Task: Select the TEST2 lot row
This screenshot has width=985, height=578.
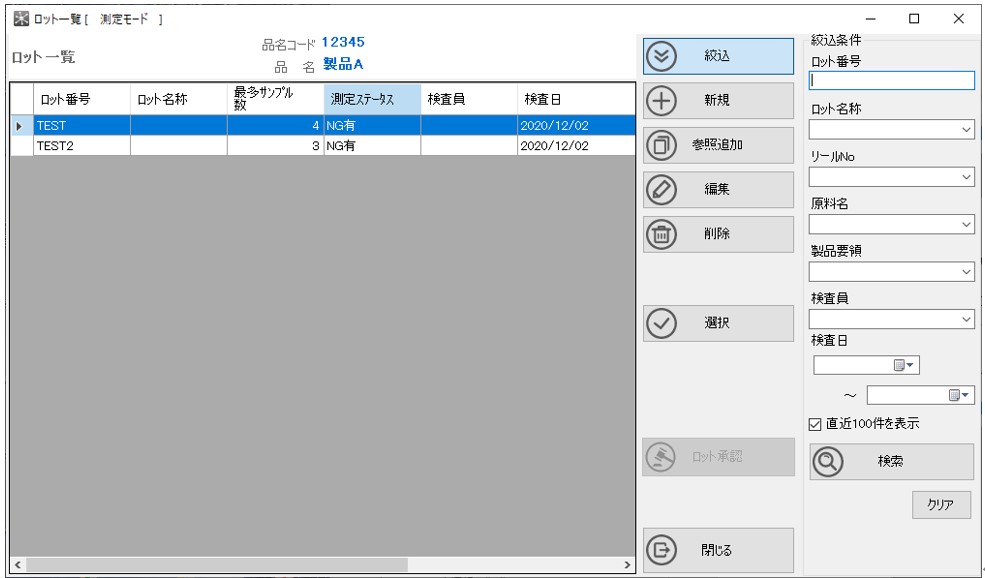Action: pyautogui.click(x=80, y=146)
